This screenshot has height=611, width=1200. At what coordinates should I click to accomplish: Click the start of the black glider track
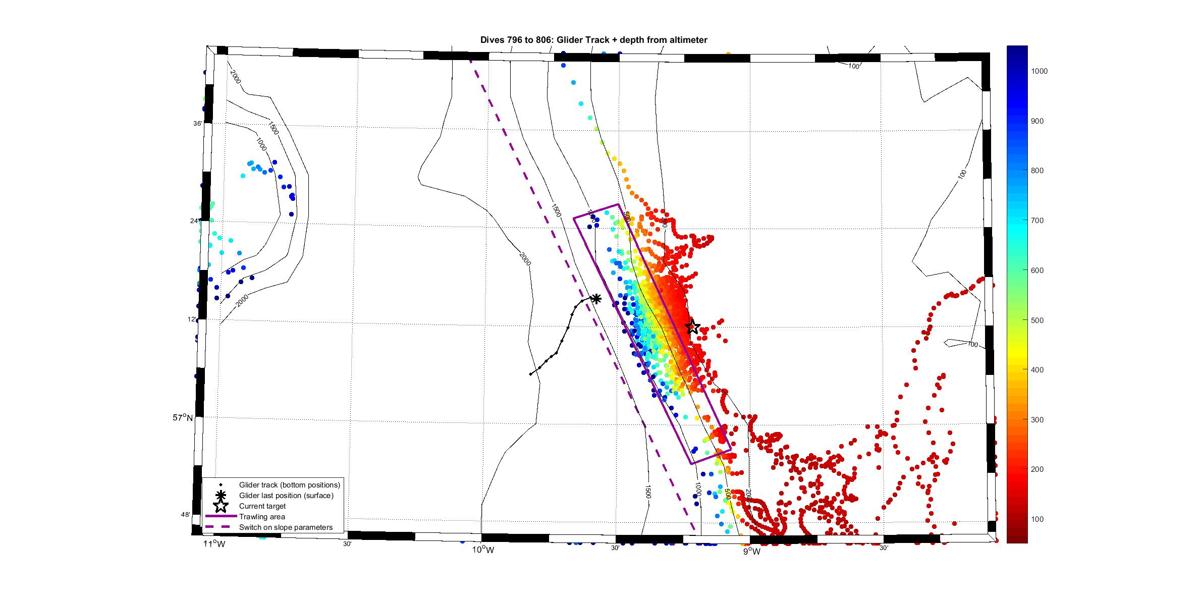coord(530,373)
